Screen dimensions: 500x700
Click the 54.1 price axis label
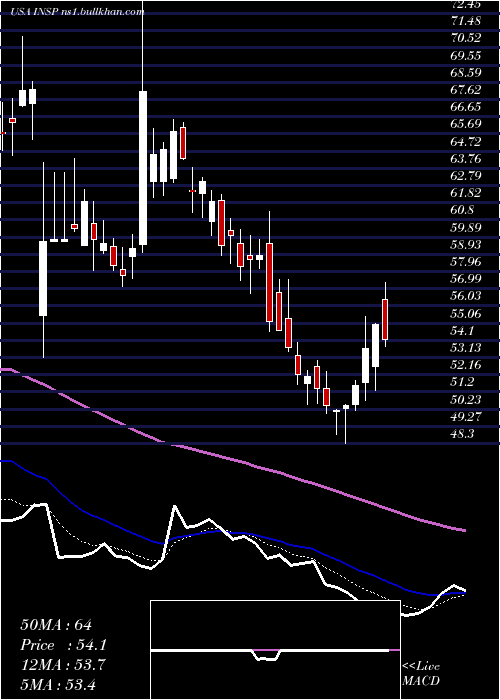pos(462,331)
